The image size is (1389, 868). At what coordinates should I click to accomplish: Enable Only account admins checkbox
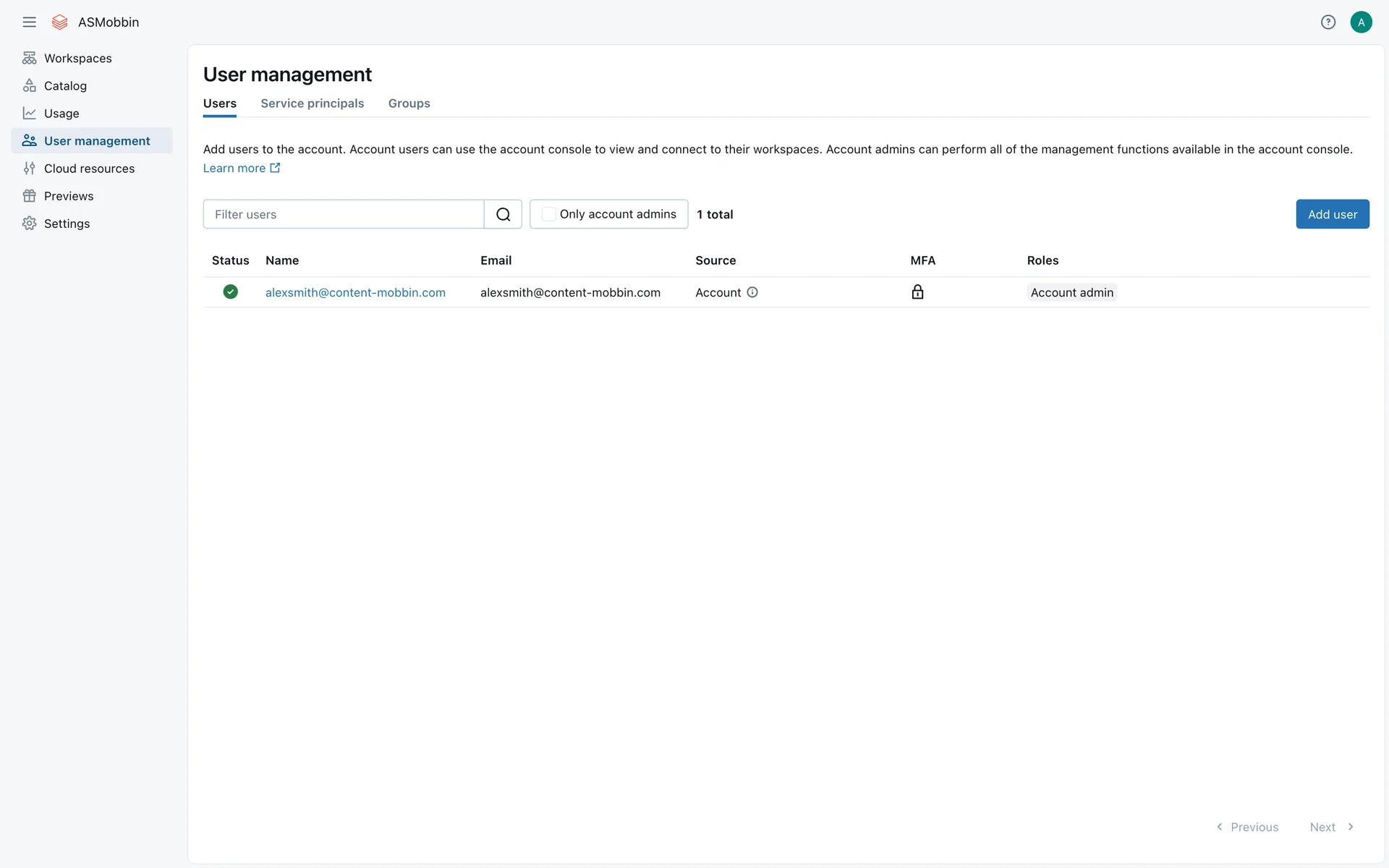click(548, 214)
